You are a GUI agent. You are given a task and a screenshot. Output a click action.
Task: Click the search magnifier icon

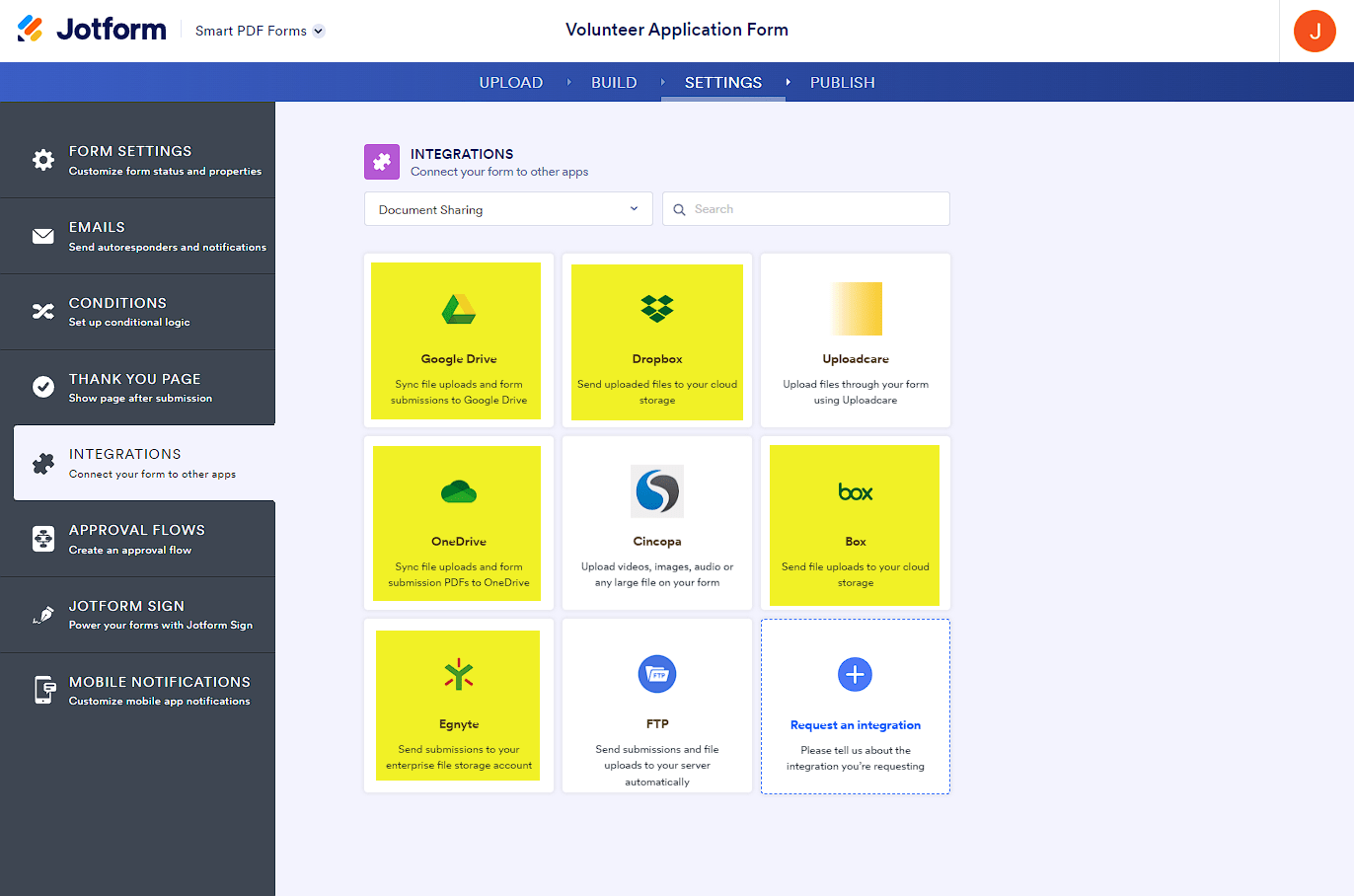679,209
